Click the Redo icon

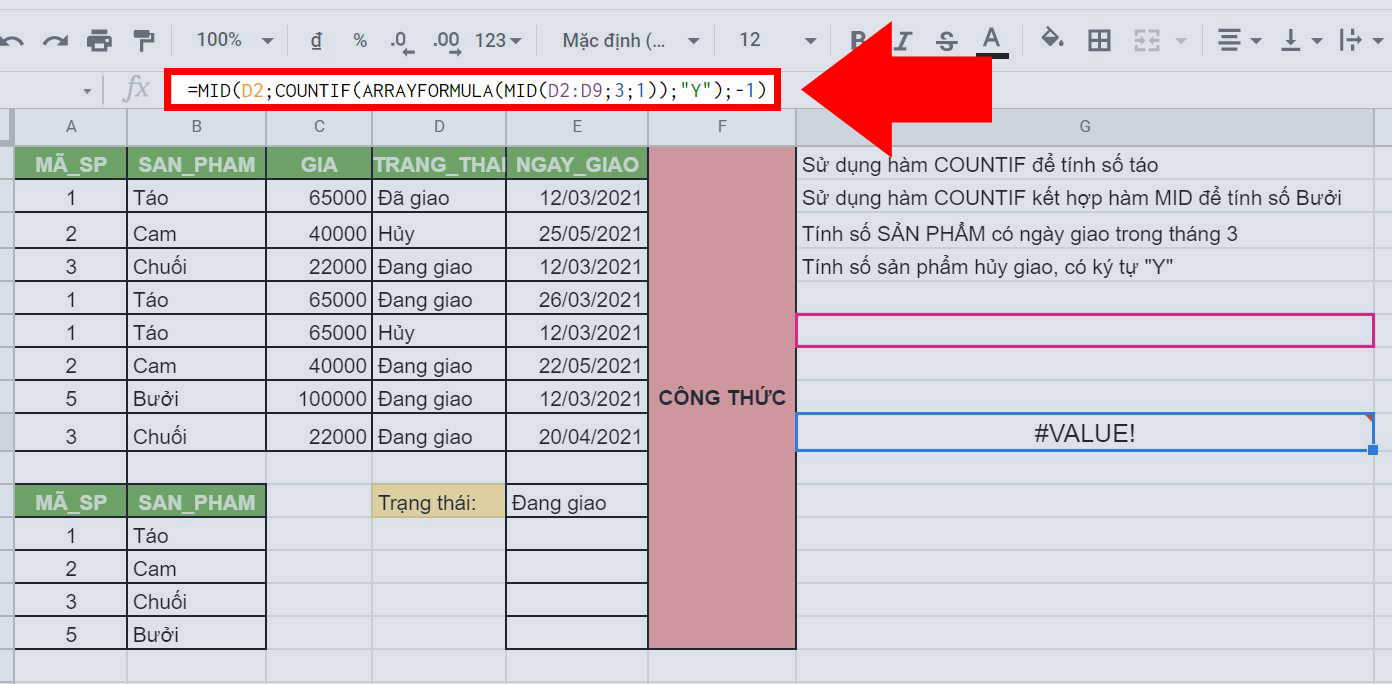[x=54, y=40]
